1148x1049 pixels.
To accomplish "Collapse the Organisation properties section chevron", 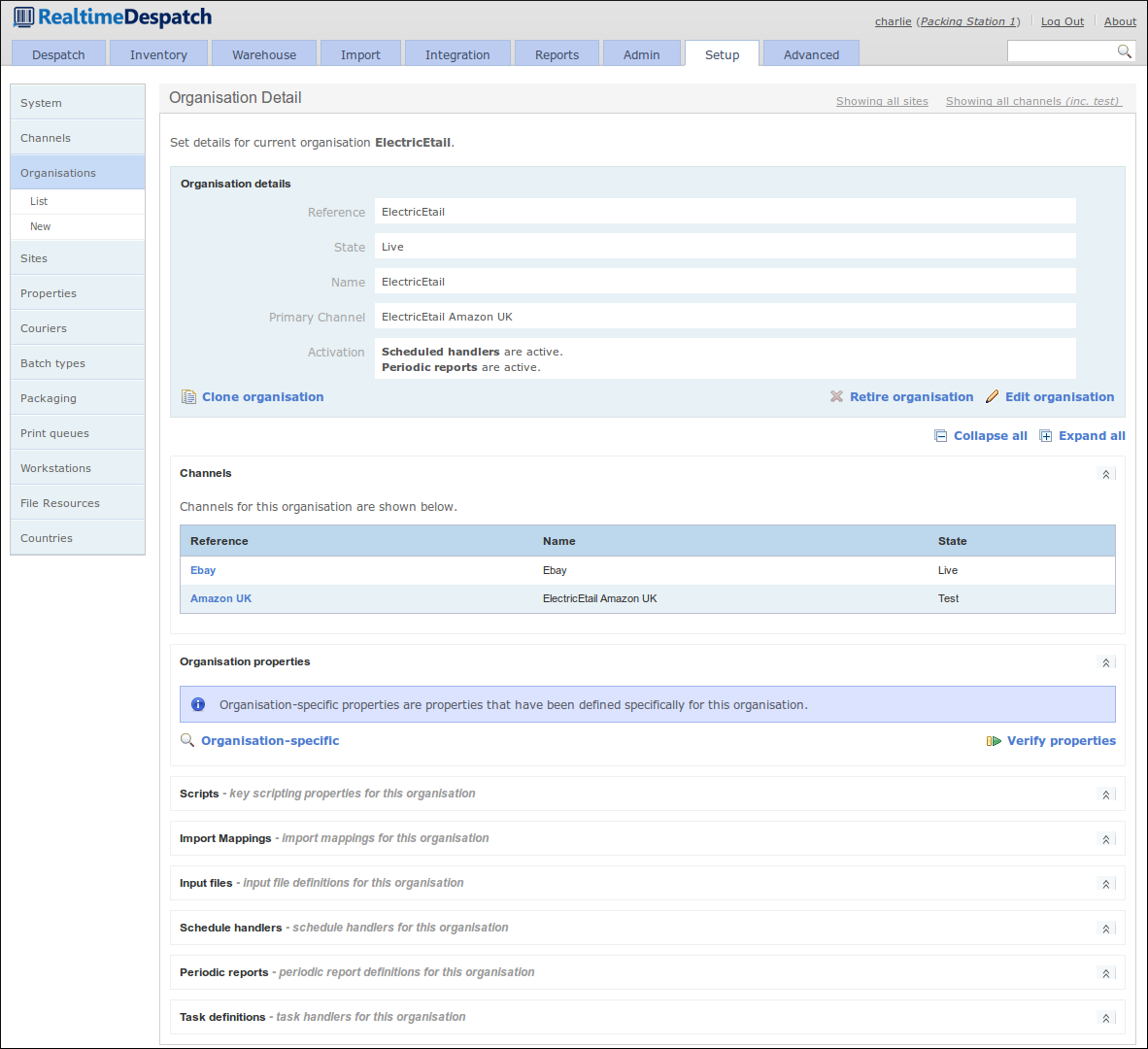I will pos(1106,662).
